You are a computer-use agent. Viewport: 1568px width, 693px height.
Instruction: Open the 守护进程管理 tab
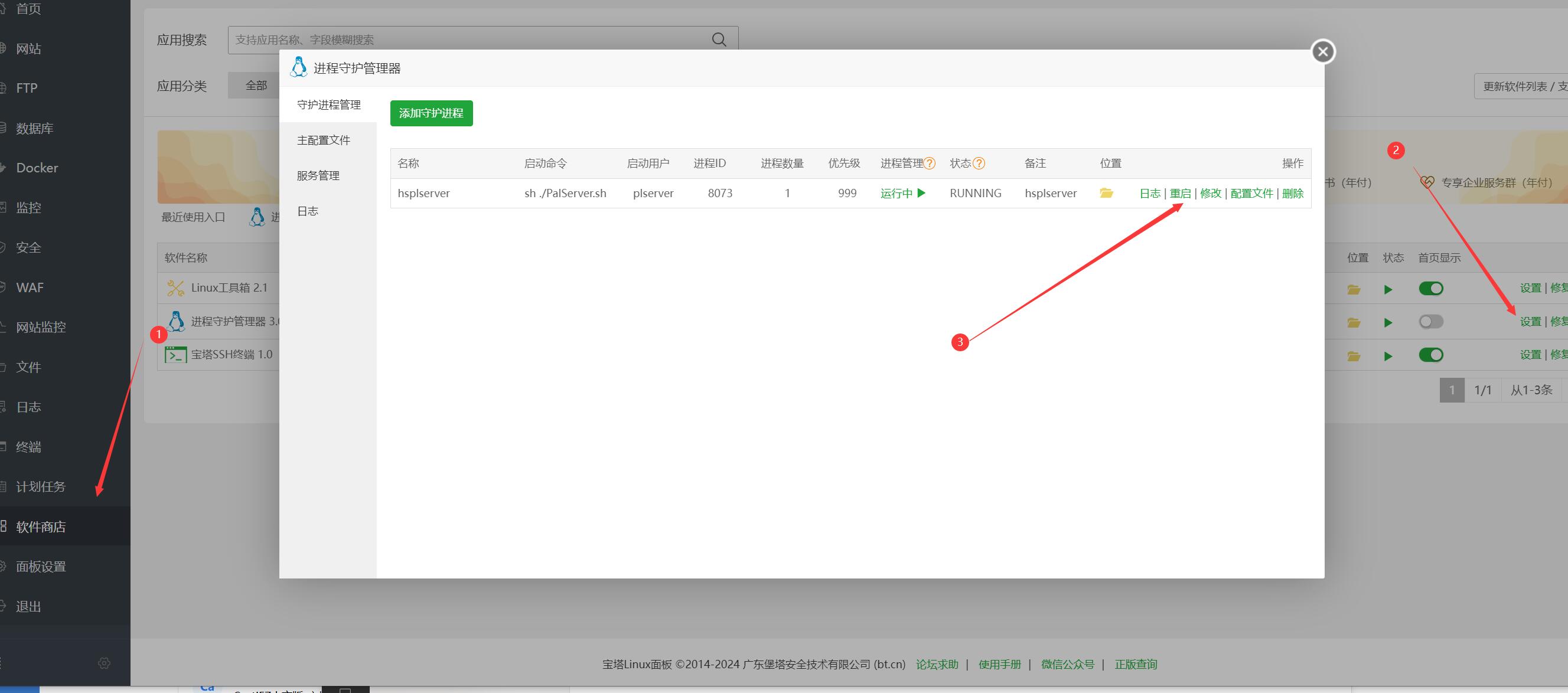coord(329,104)
